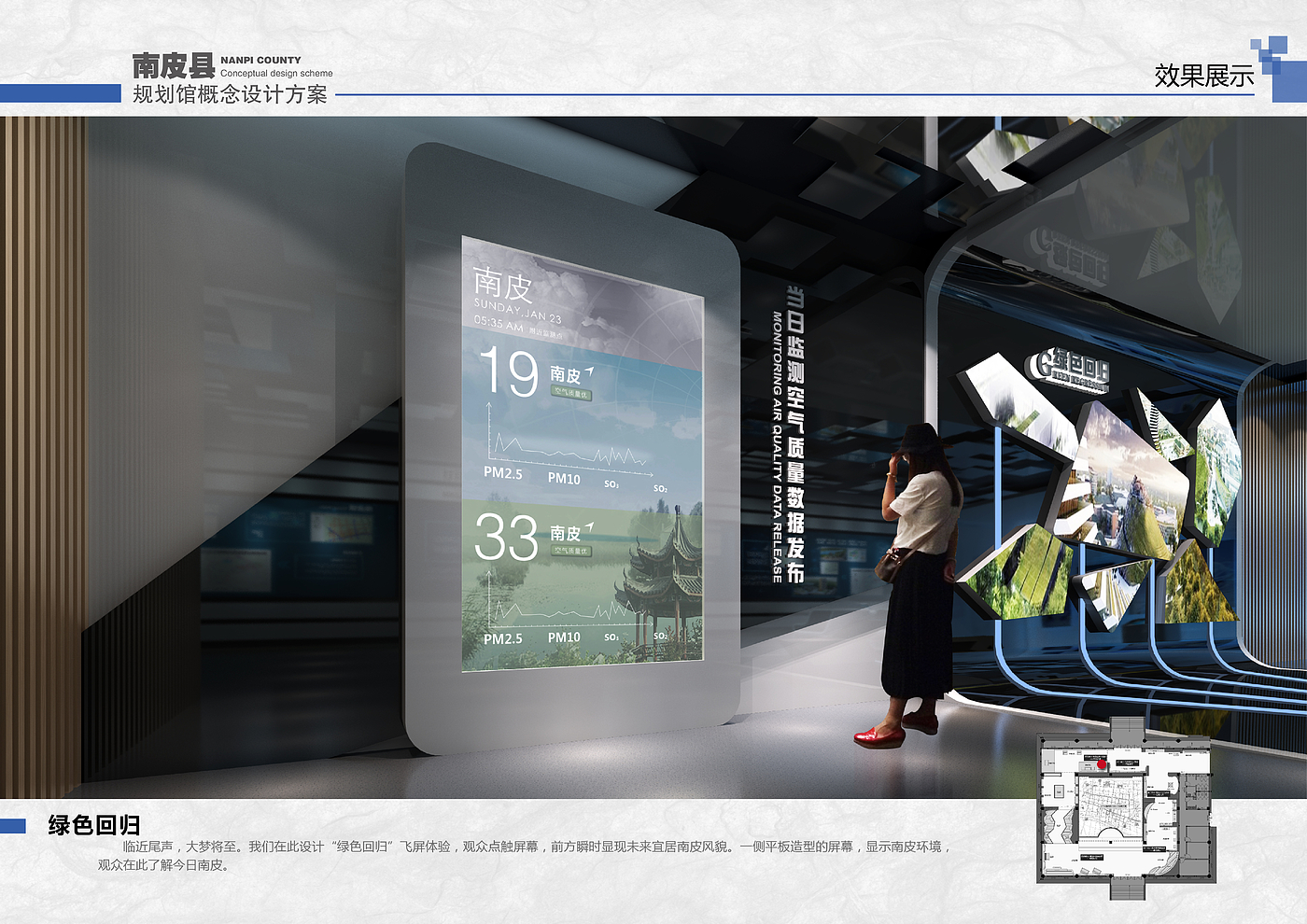Click PM2.5 label under the 19 chart
The height and width of the screenshot is (924, 1307).
[x=503, y=473]
